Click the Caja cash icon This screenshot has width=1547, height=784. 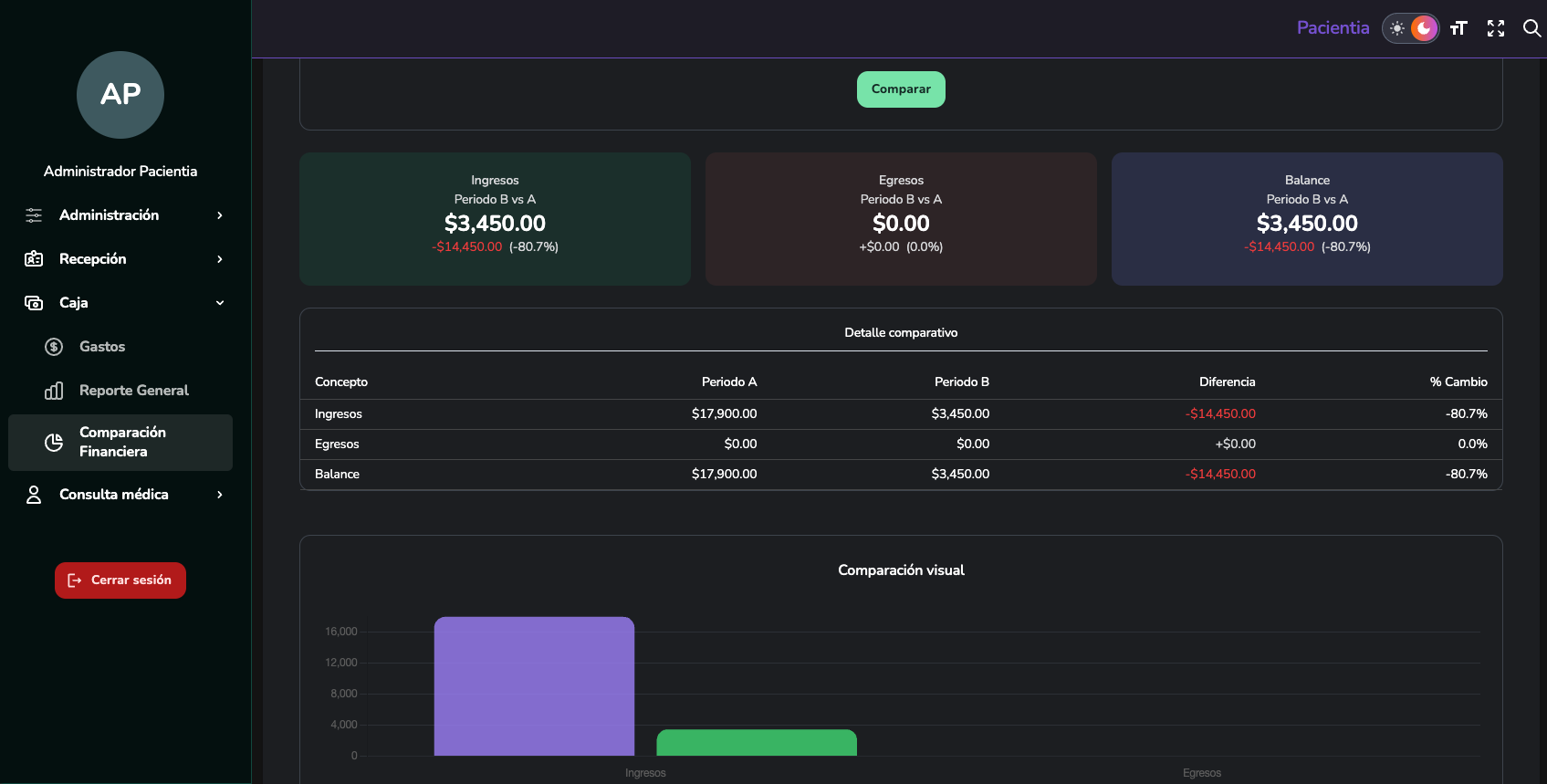pos(34,303)
